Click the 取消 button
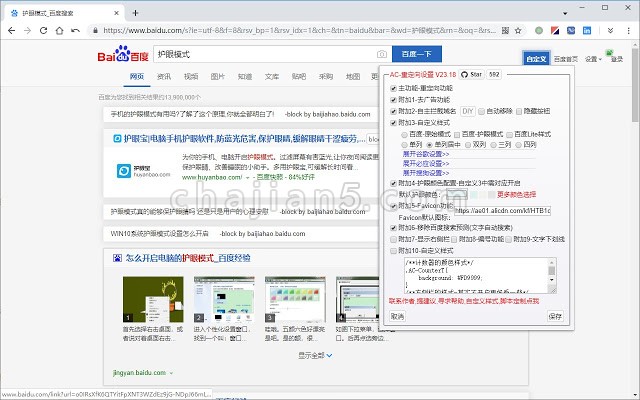The width and height of the screenshot is (640, 400). [x=397, y=316]
